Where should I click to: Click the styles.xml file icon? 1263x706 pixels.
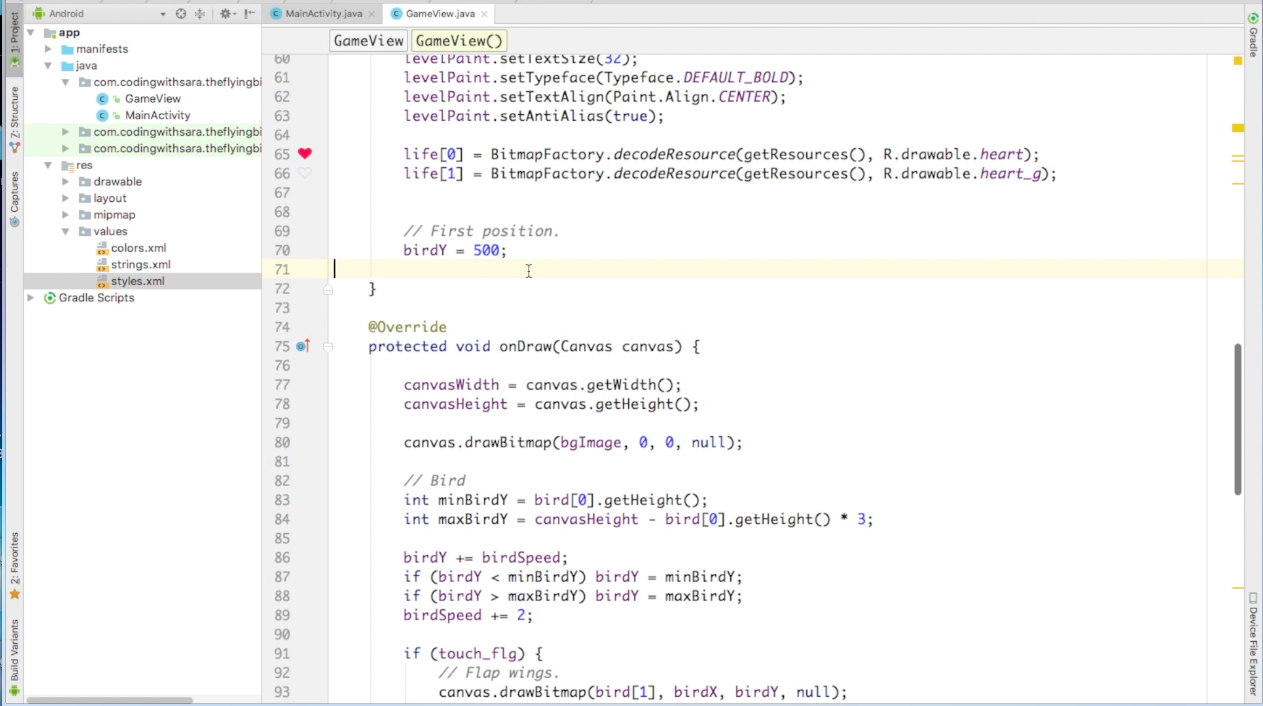(x=102, y=281)
